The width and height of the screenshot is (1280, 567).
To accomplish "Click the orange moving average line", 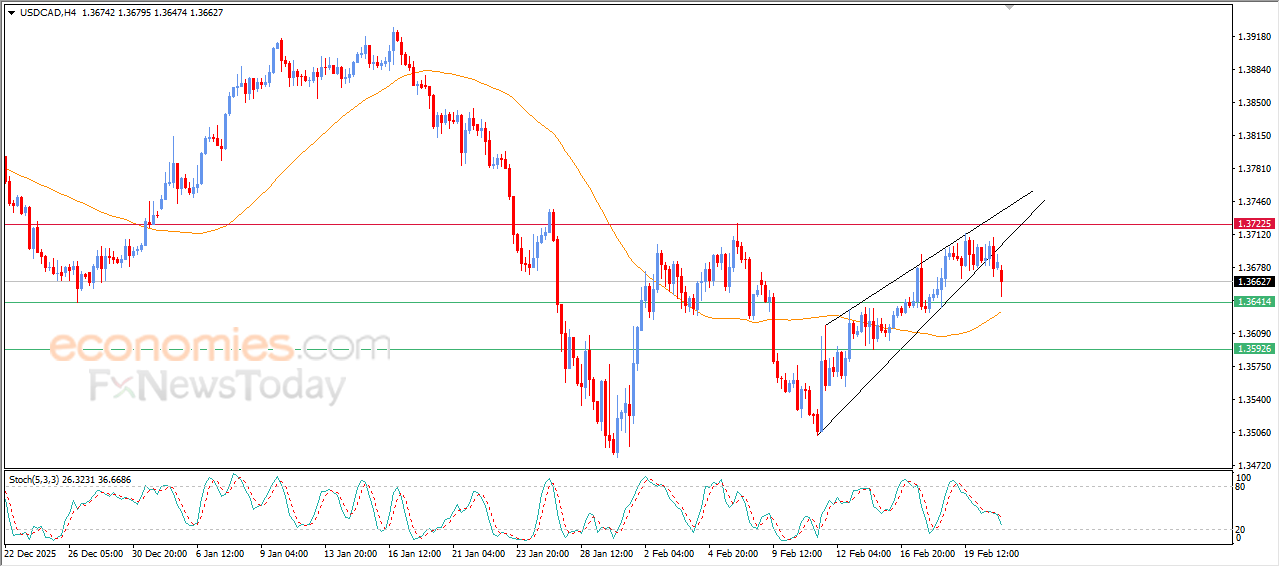I will click(300, 158).
